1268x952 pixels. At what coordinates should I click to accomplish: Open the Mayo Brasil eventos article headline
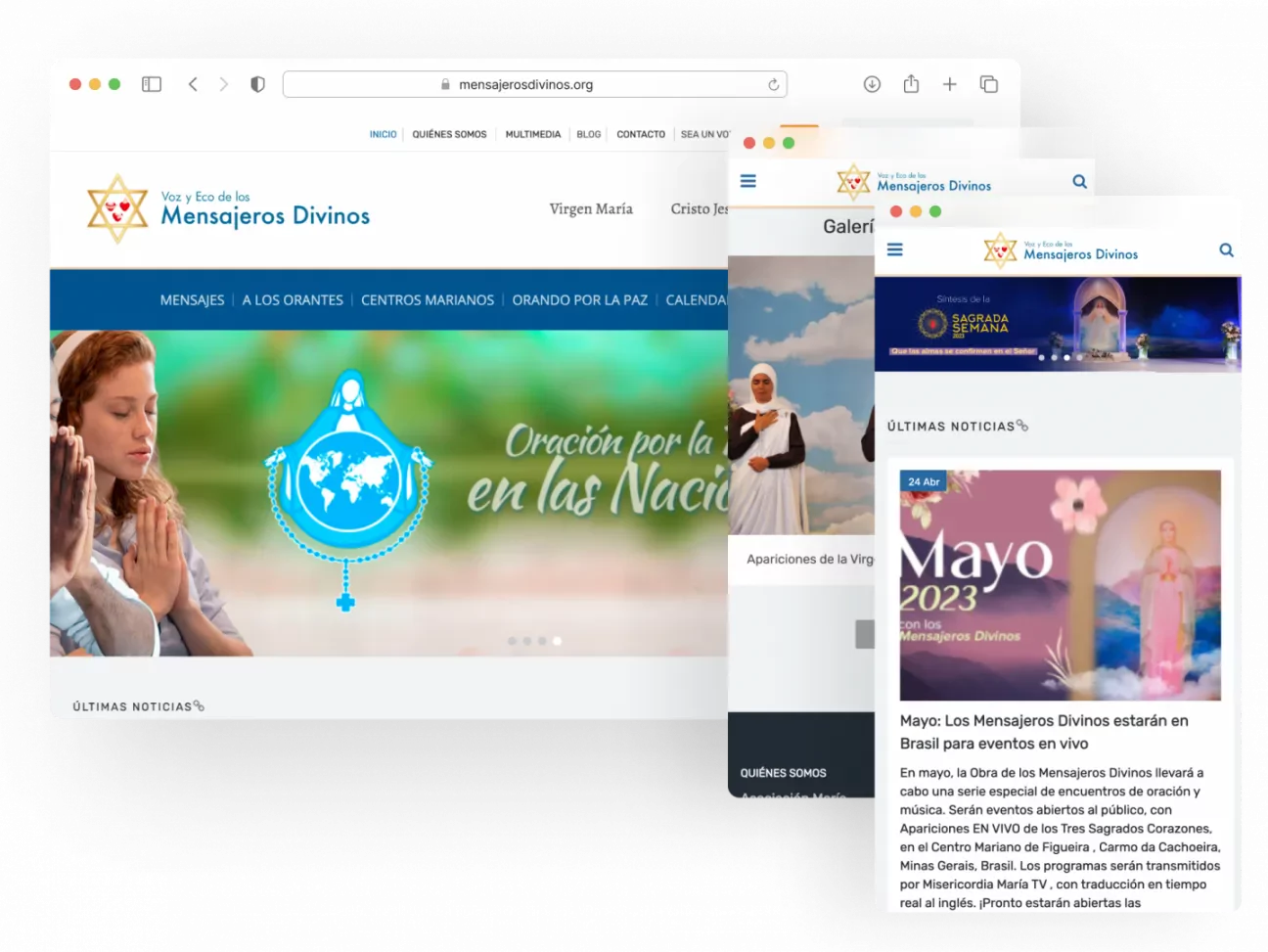1044,732
